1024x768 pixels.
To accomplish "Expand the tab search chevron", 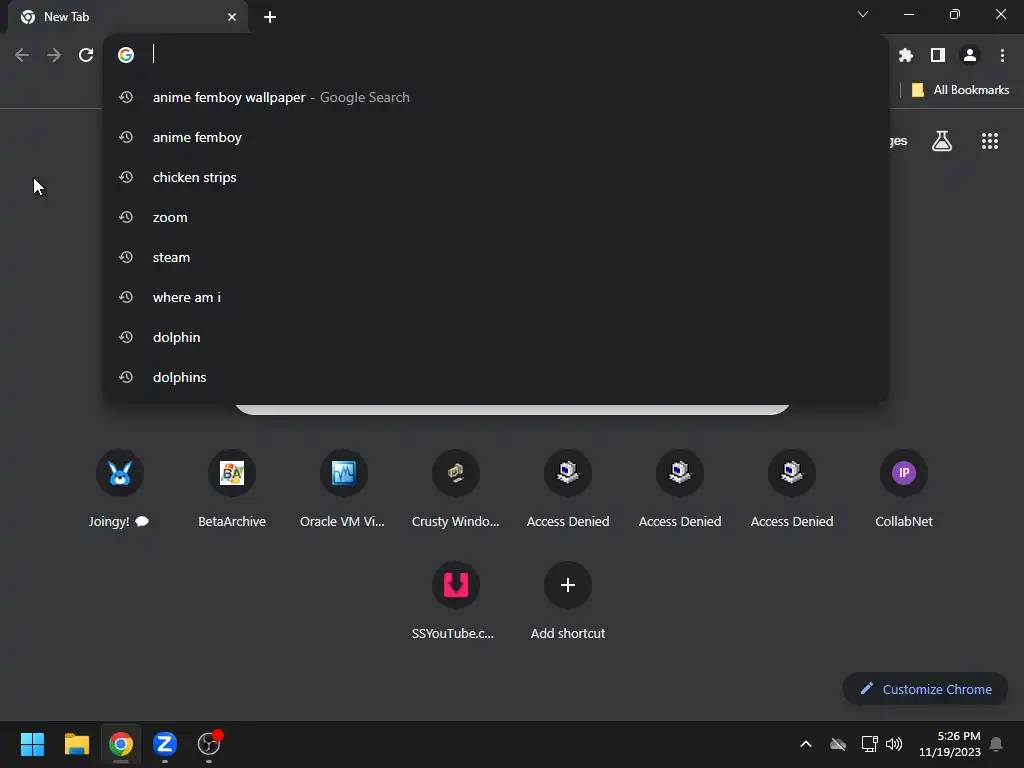I will click(863, 14).
